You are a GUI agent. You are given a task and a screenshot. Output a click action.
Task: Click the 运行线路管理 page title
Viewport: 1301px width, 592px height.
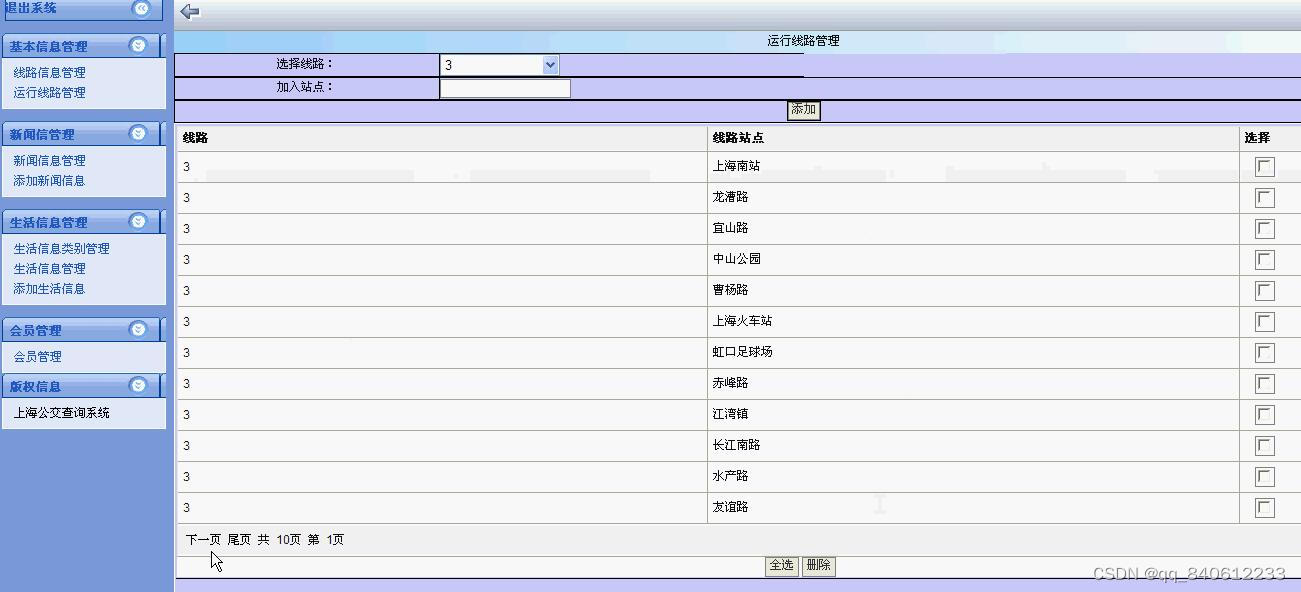pyautogui.click(x=803, y=41)
